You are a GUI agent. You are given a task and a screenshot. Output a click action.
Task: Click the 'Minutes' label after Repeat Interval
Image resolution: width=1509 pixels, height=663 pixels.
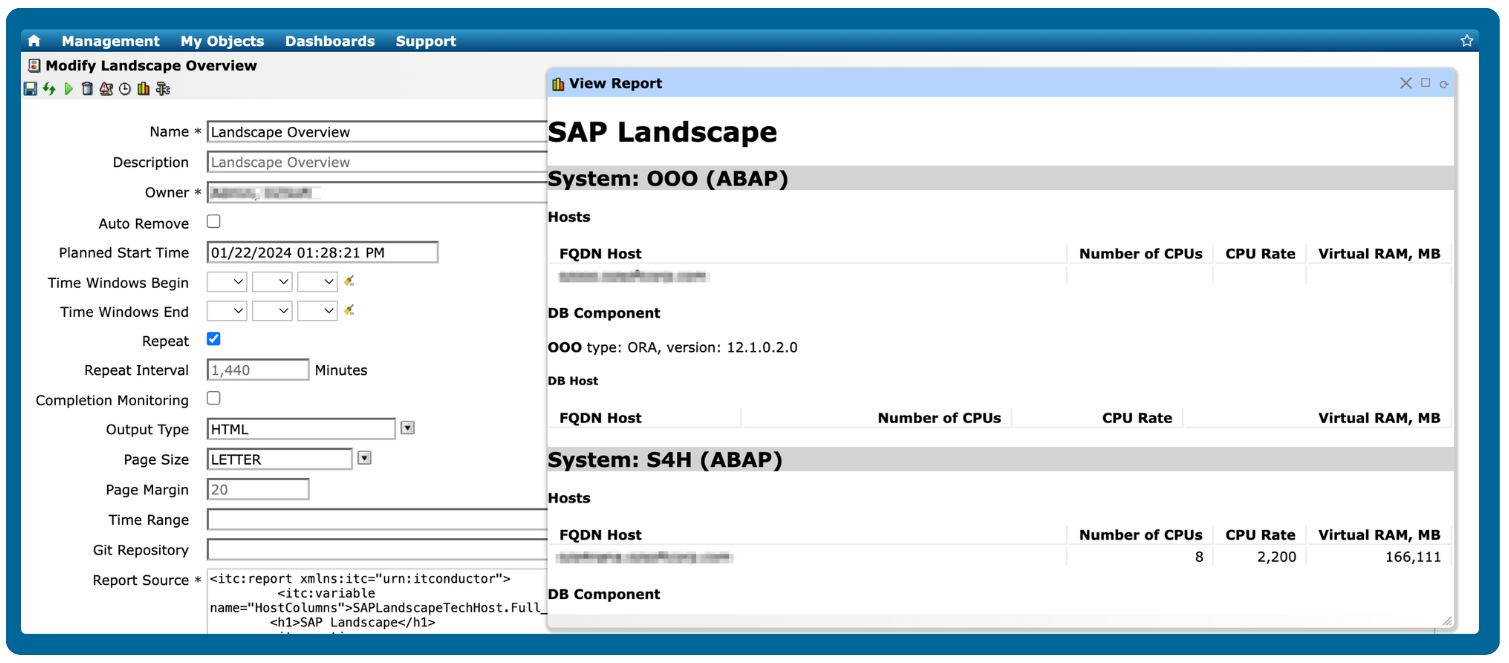pyautogui.click(x=341, y=370)
